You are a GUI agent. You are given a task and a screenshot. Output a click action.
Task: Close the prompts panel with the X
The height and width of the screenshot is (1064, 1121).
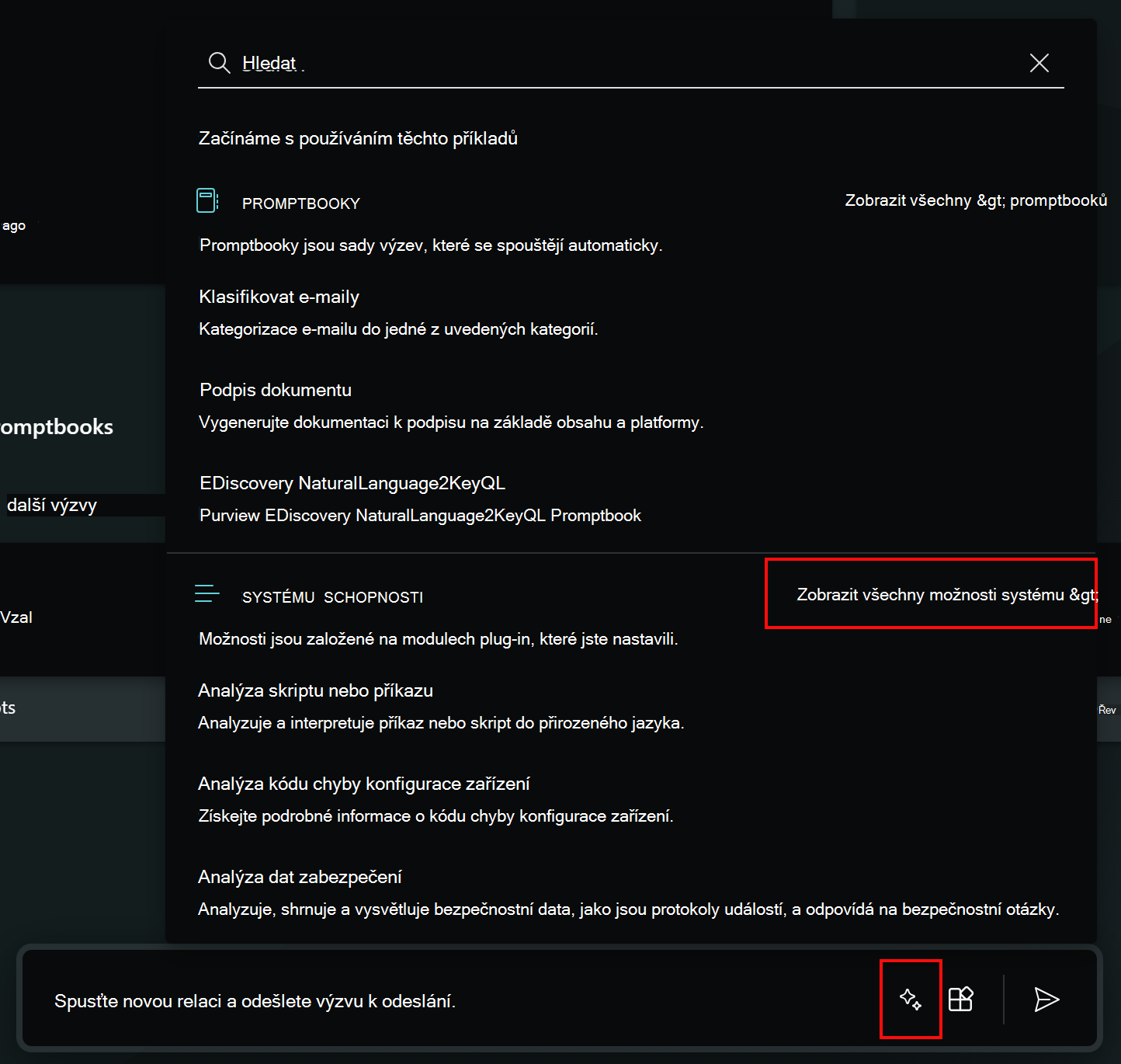[x=1039, y=63]
